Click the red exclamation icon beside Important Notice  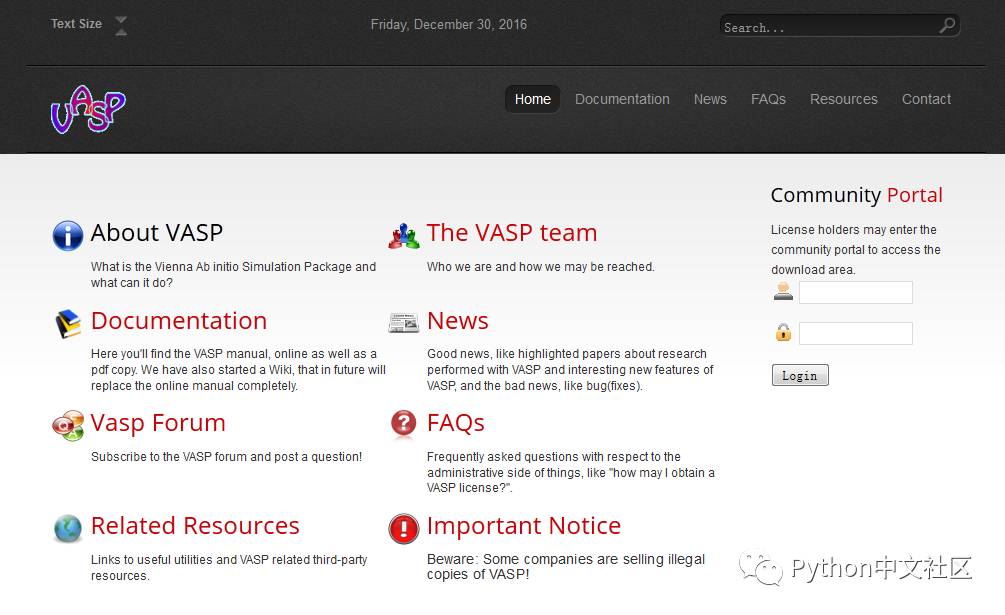pos(404,529)
